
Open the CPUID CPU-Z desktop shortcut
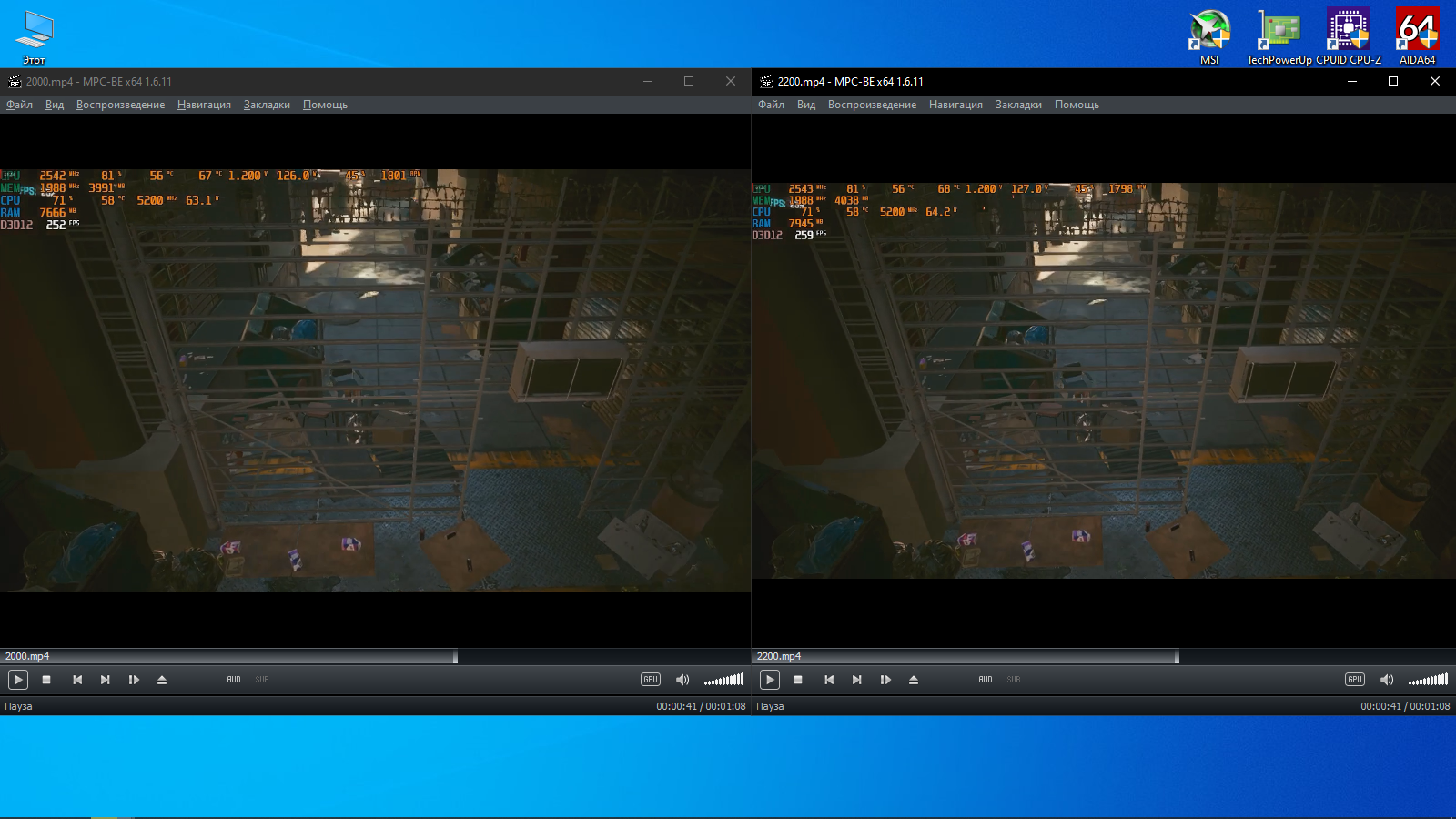click(1349, 36)
